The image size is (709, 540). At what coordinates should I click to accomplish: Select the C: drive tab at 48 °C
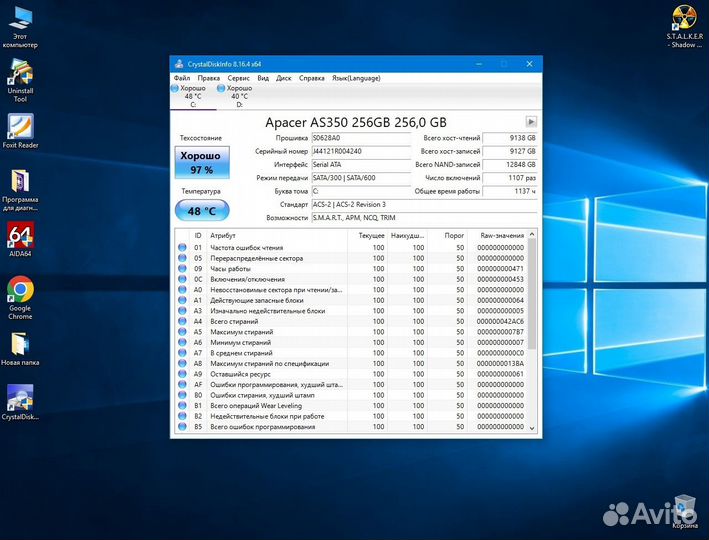(193, 96)
